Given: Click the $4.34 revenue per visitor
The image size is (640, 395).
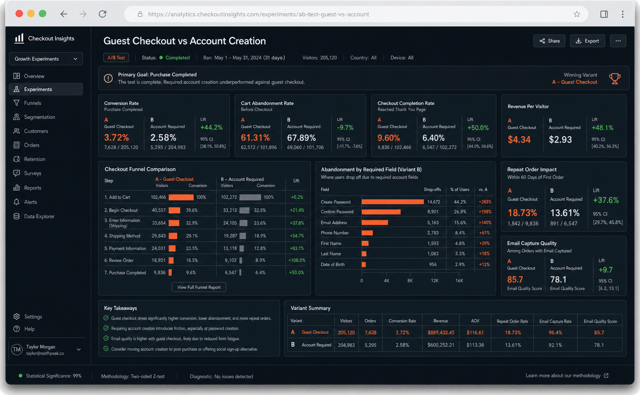Looking at the screenshot, I should [x=519, y=140].
